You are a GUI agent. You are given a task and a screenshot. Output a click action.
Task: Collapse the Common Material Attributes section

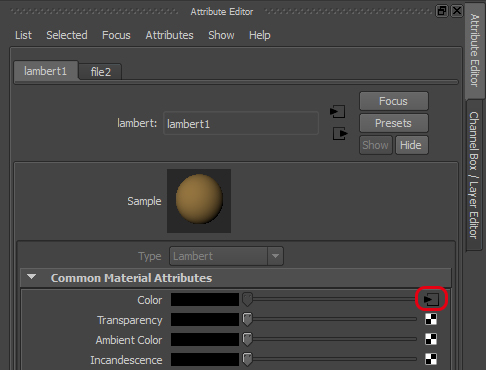tap(32, 277)
